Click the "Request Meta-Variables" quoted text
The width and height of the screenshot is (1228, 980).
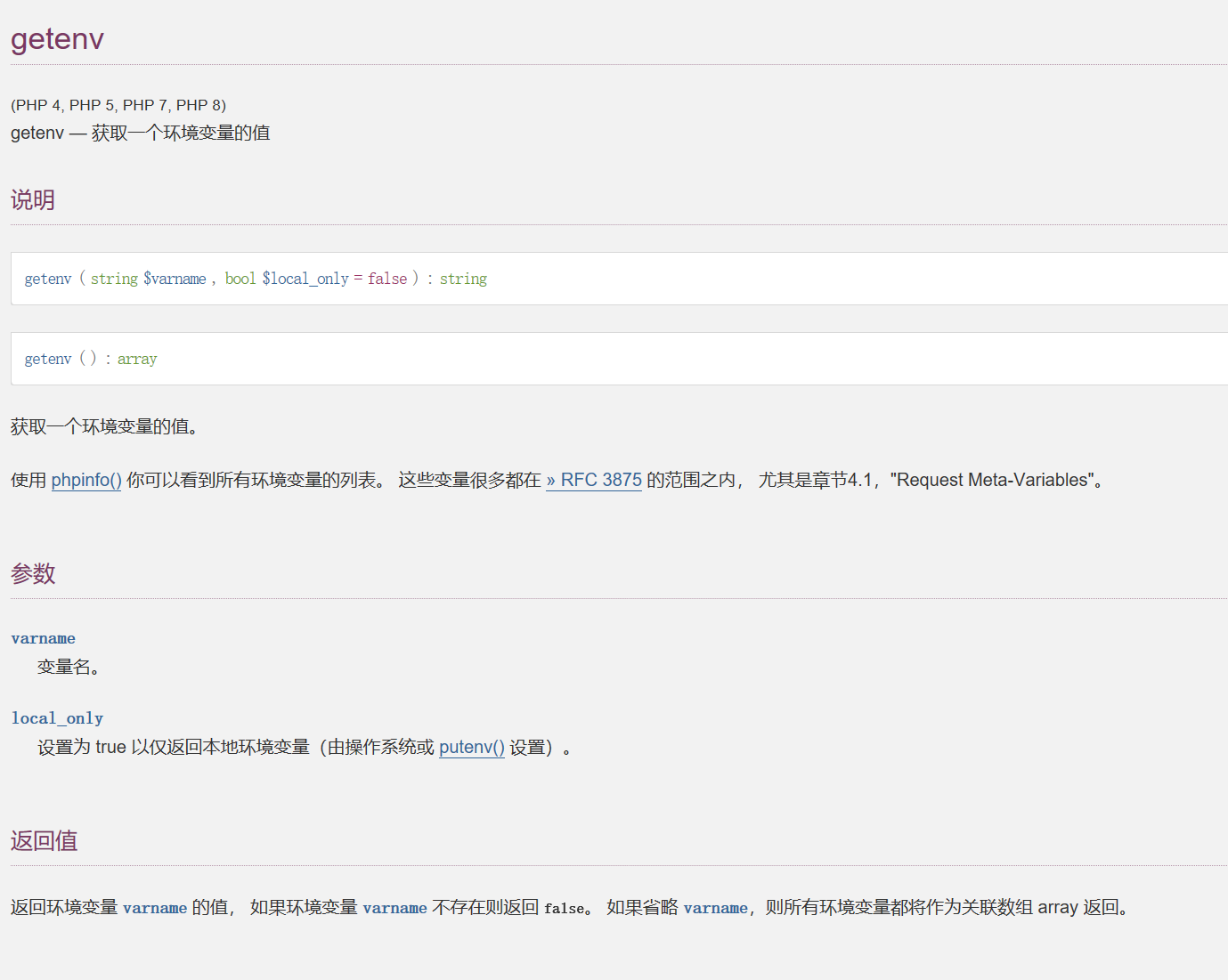coord(992,480)
